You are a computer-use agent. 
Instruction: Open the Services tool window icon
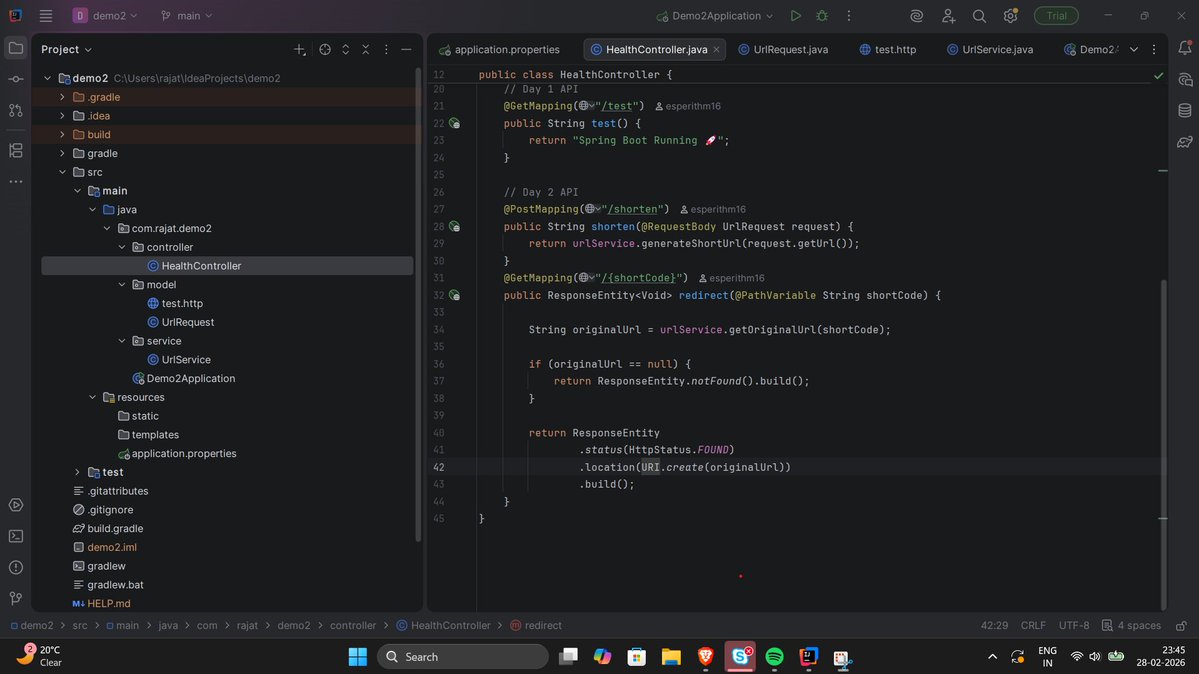(x=15, y=505)
